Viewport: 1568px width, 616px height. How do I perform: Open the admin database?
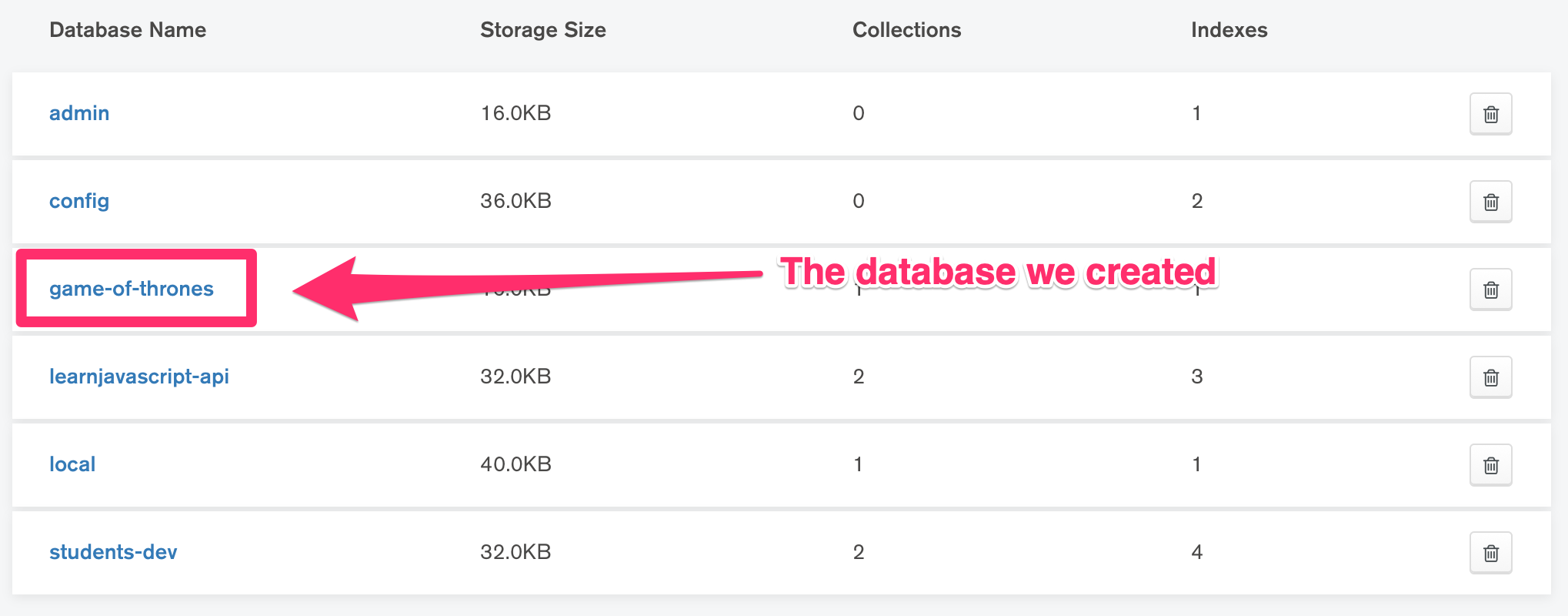pos(79,113)
